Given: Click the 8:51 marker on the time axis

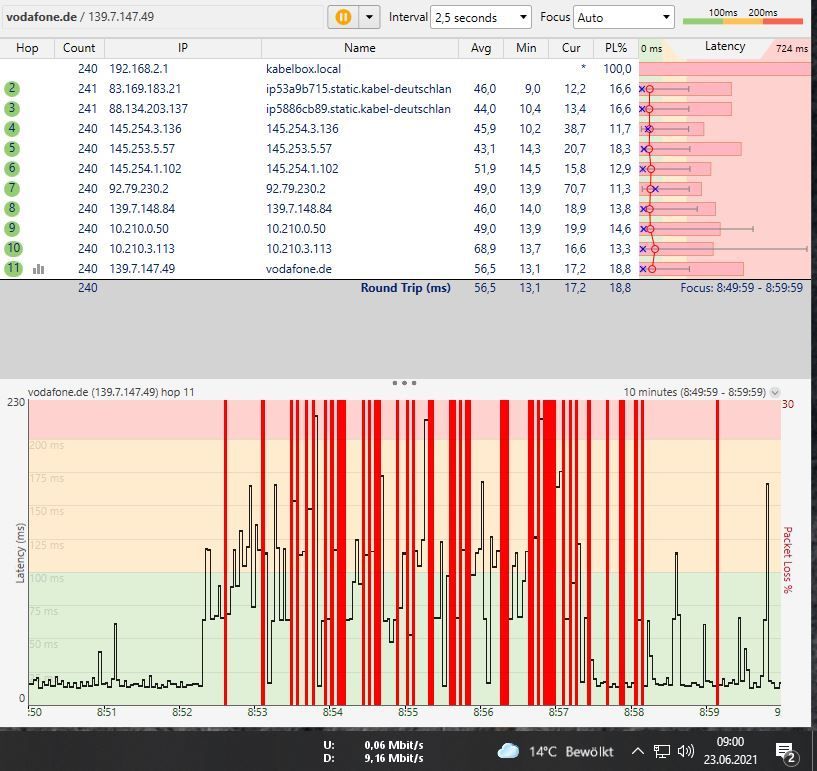Looking at the screenshot, I should tap(106, 712).
